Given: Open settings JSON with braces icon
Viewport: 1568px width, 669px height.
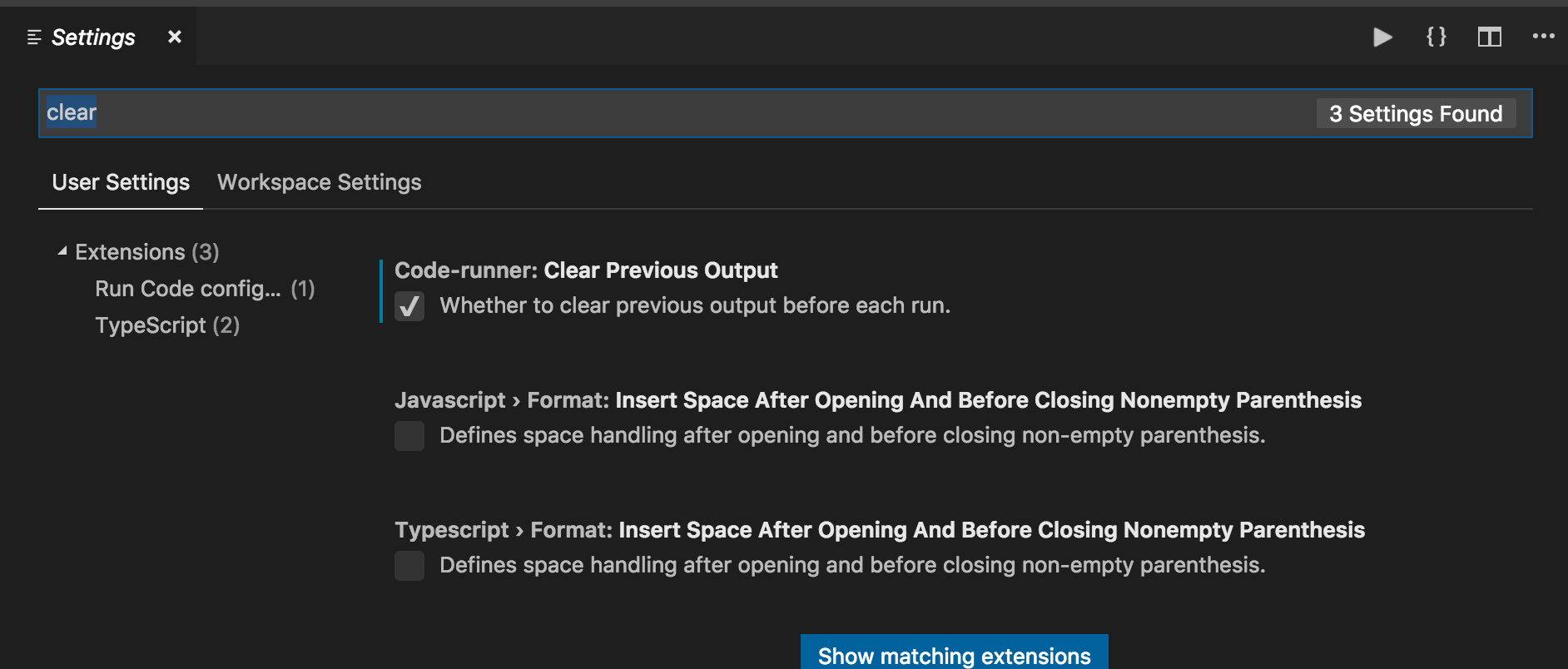Looking at the screenshot, I should pos(1436,37).
